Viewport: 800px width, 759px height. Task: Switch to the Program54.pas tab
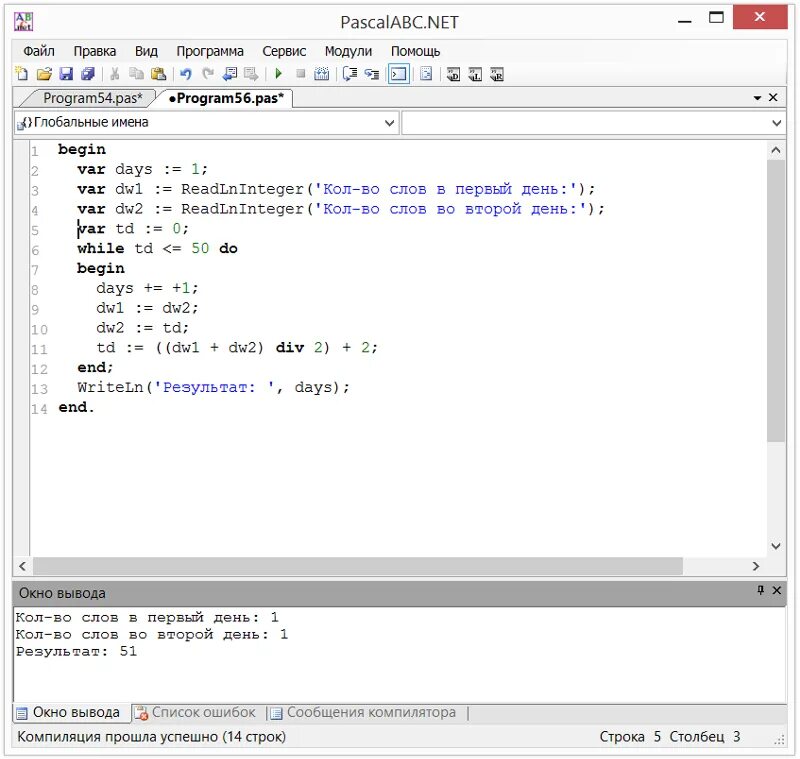pyautogui.click(x=92, y=98)
